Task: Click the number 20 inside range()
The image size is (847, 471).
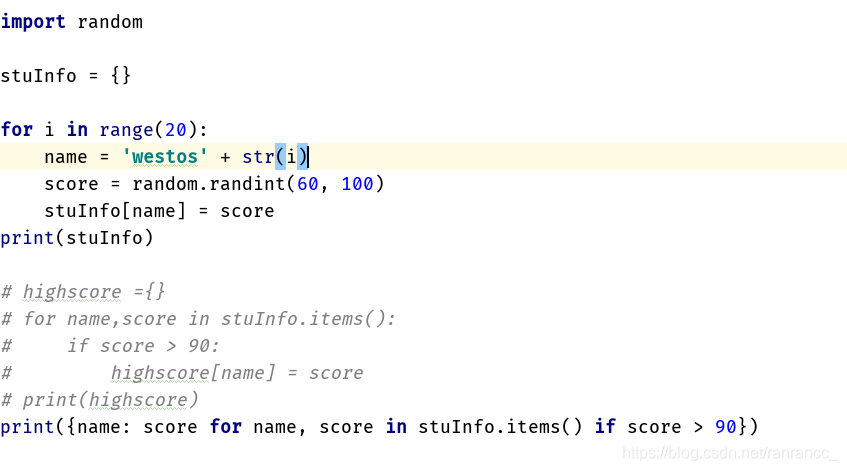Action: [176, 130]
